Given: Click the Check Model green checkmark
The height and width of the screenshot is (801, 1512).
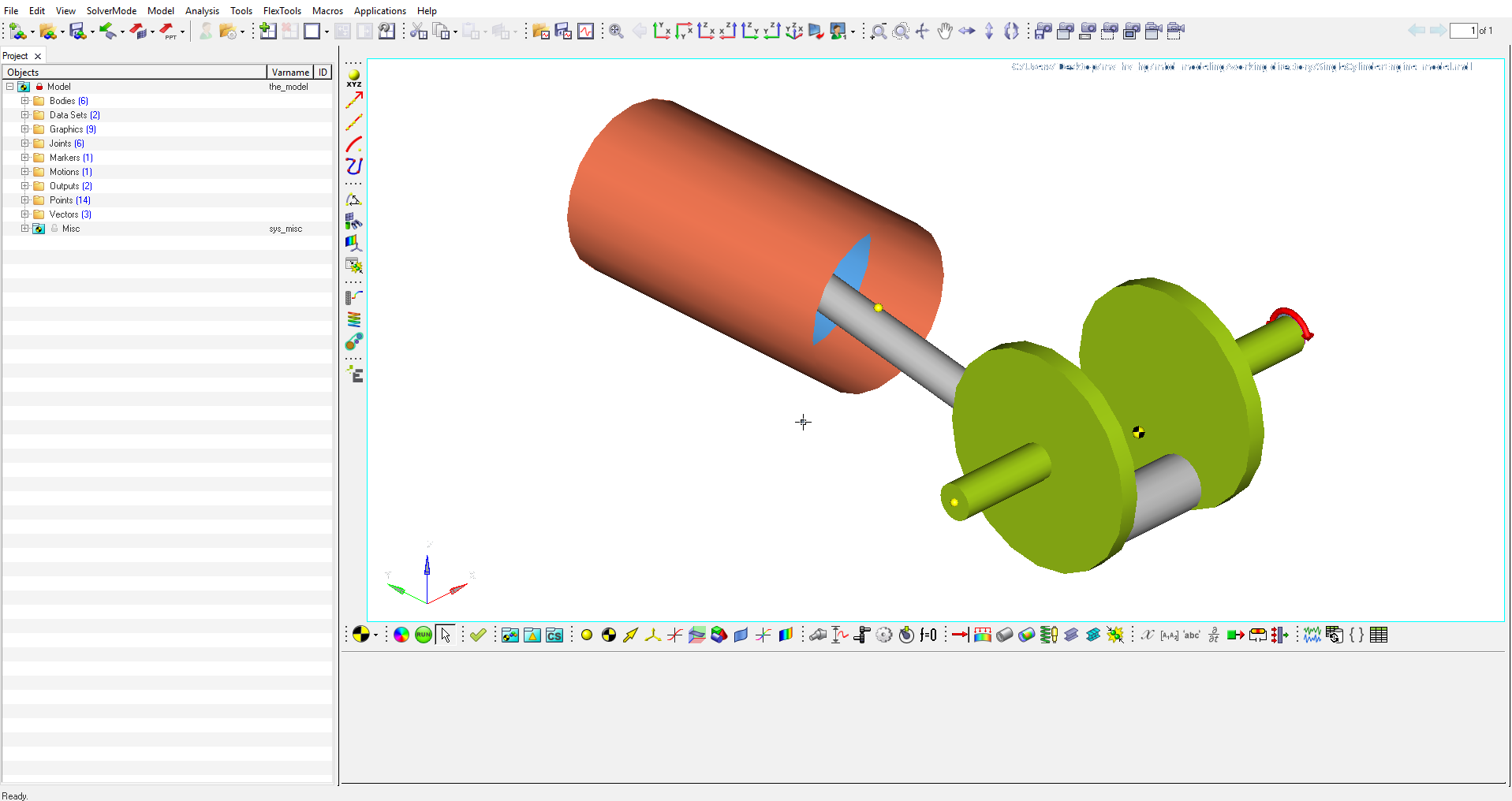Looking at the screenshot, I should [x=478, y=635].
